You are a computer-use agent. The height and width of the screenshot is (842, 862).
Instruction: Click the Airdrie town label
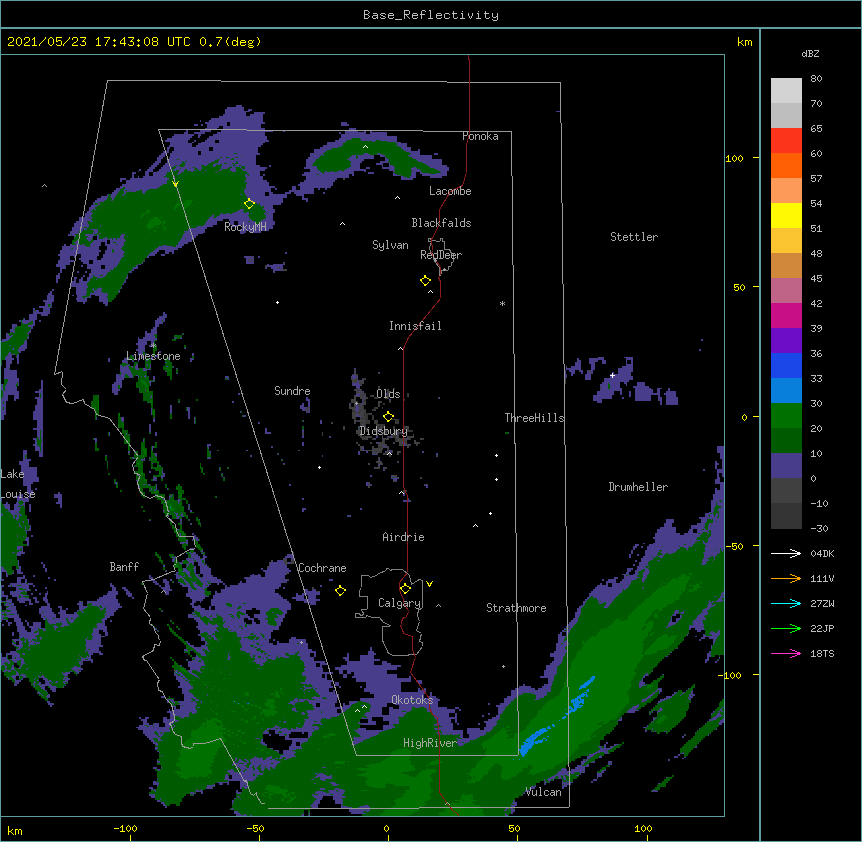pyautogui.click(x=403, y=537)
